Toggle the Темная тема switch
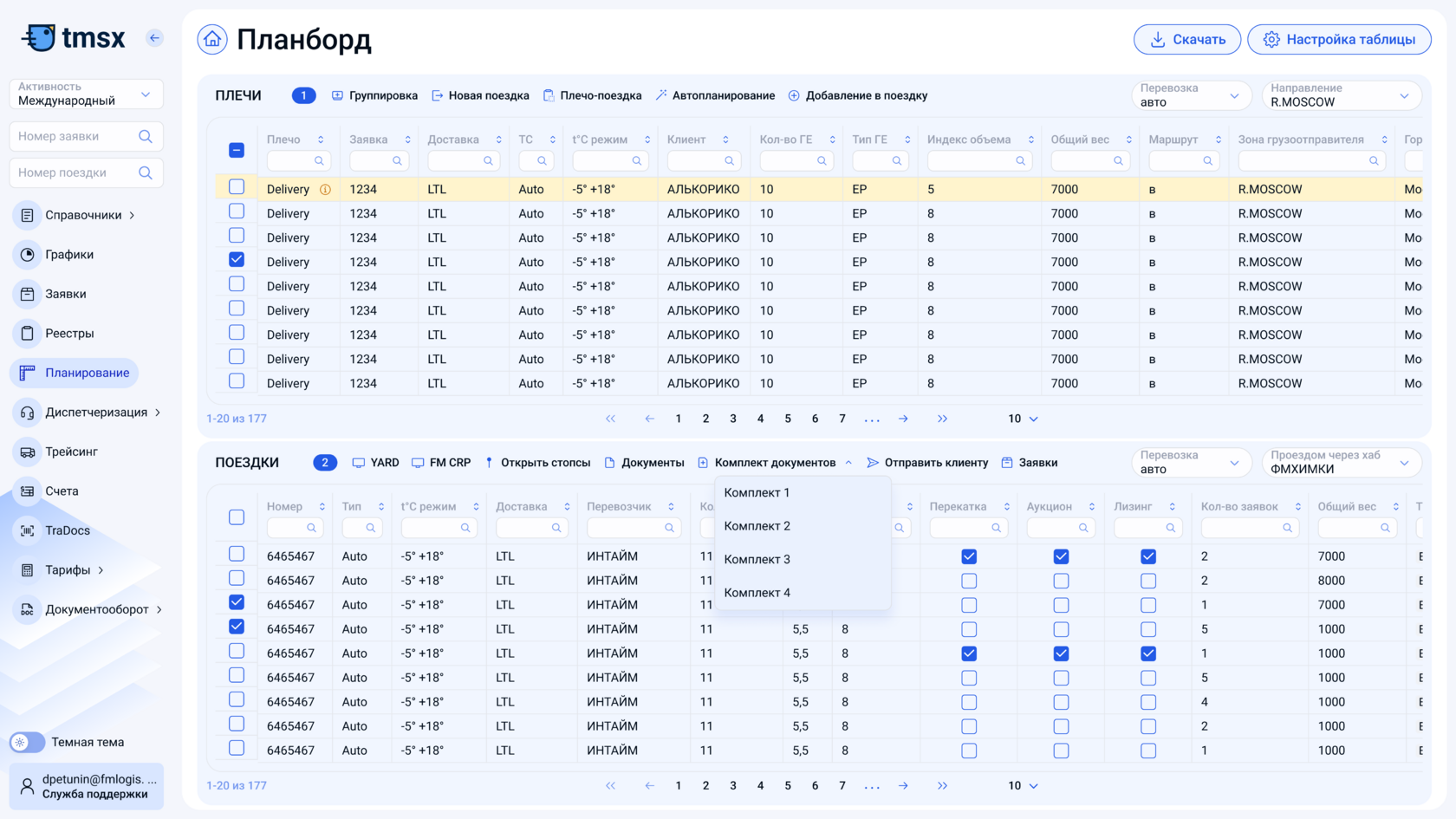 coord(27,742)
